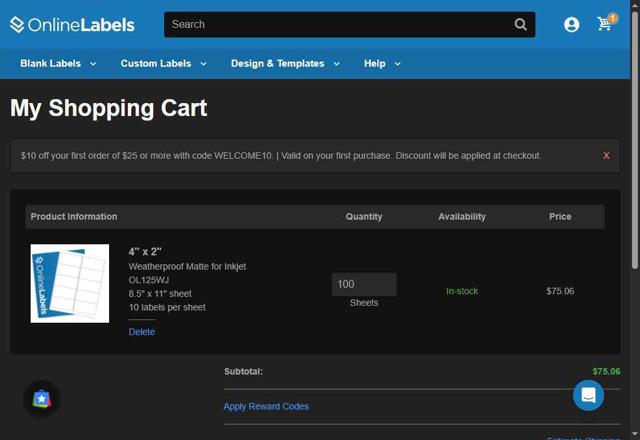The height and width of the screenshot is (440, 640).
Task: Click the In-stock availability text
Action: click(x=462, y=291)
